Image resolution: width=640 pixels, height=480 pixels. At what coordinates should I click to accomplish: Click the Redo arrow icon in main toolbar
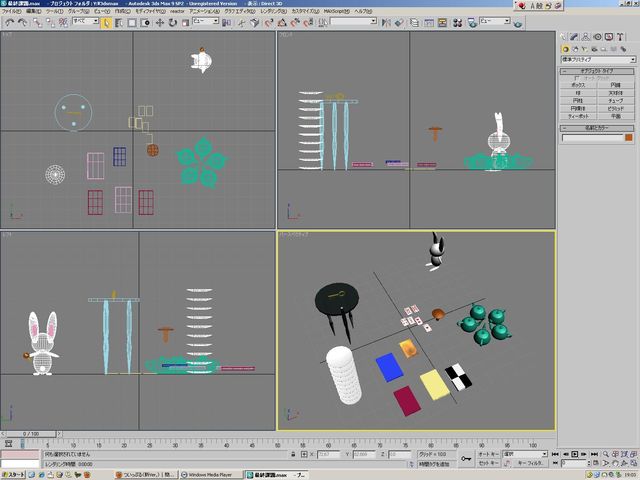point(23,22)
